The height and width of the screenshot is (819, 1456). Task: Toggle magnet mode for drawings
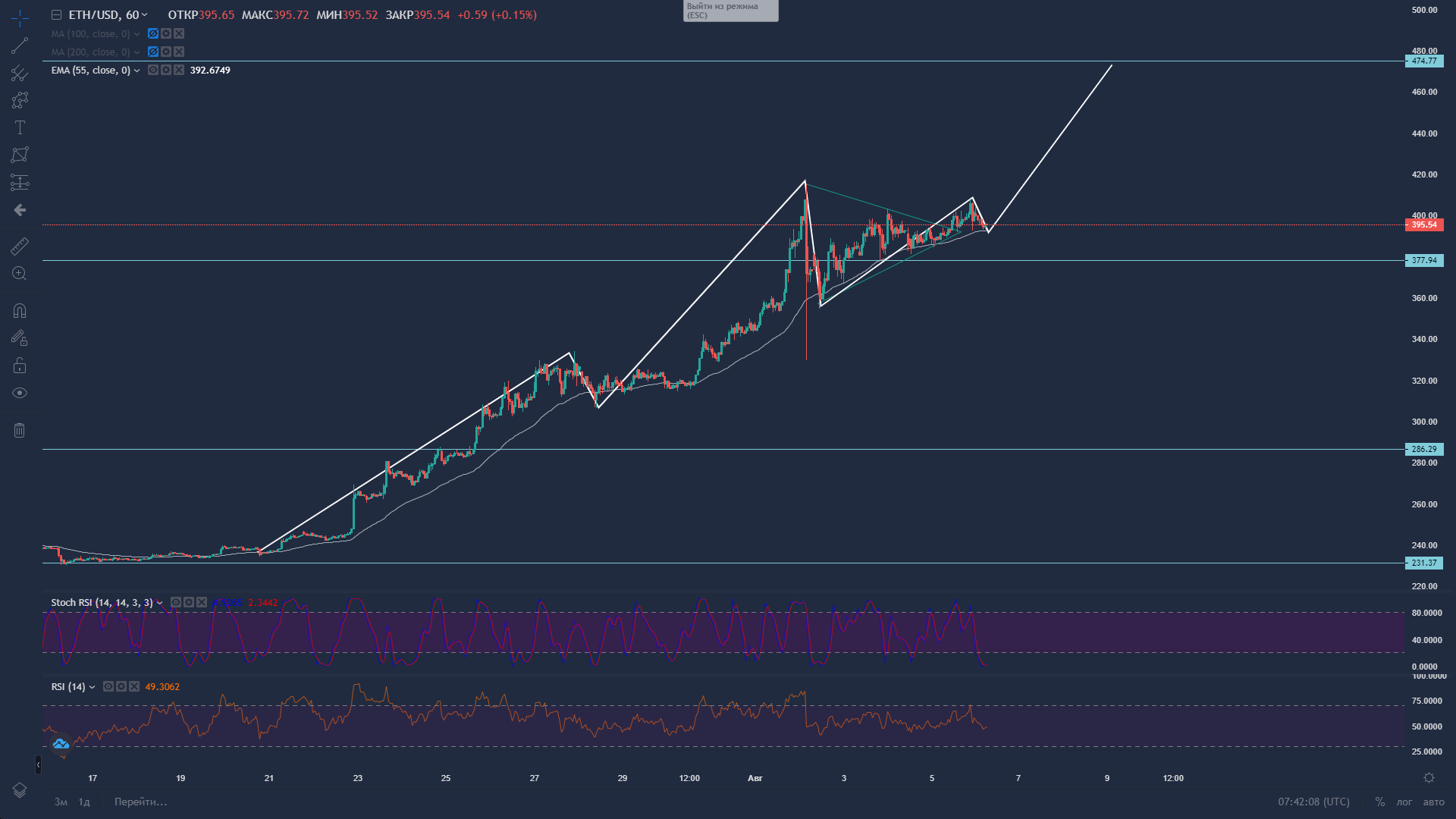tap(20, 310)
